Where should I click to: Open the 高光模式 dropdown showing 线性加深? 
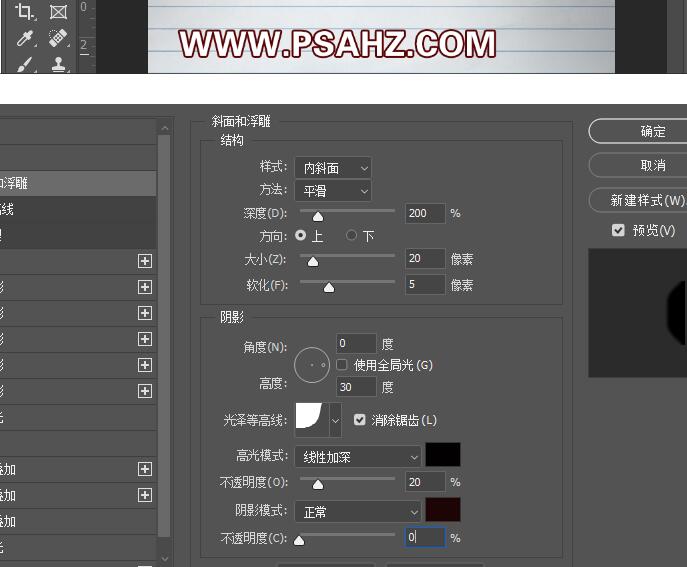(358, 457)
